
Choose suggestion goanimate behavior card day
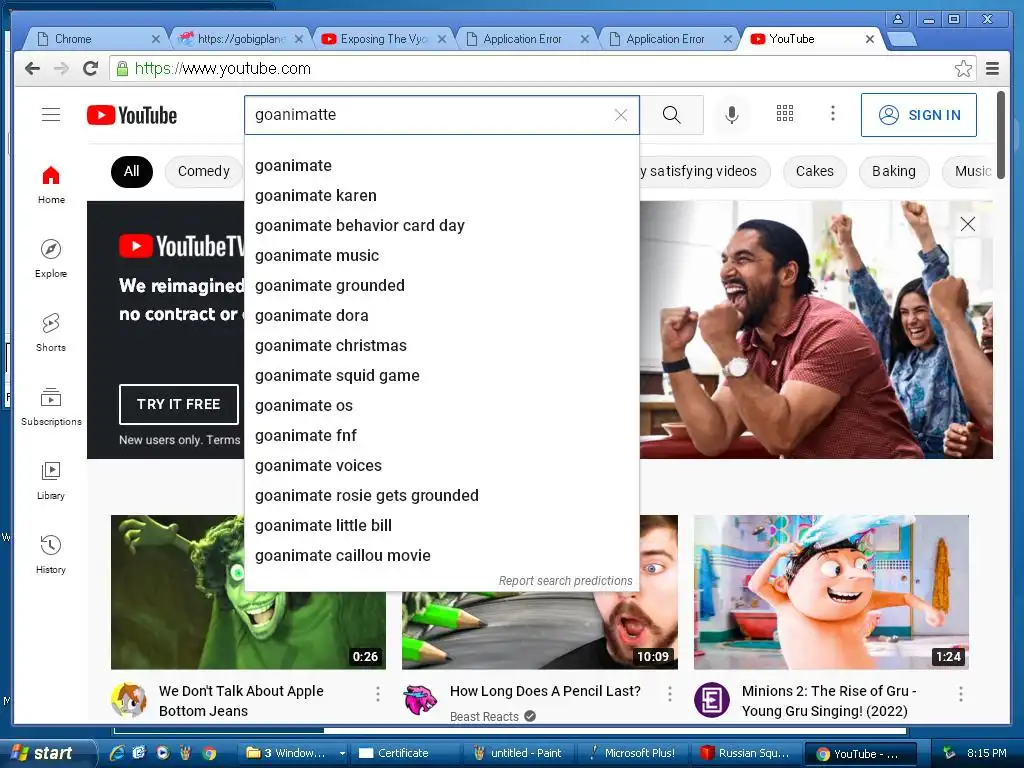(441, 225)
